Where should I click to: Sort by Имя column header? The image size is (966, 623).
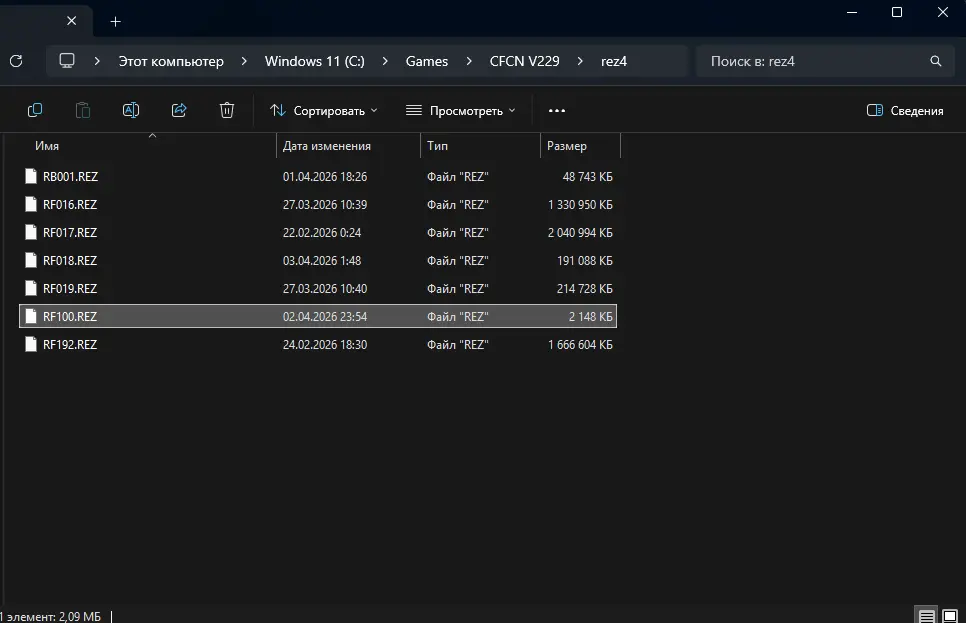point(47,146)
